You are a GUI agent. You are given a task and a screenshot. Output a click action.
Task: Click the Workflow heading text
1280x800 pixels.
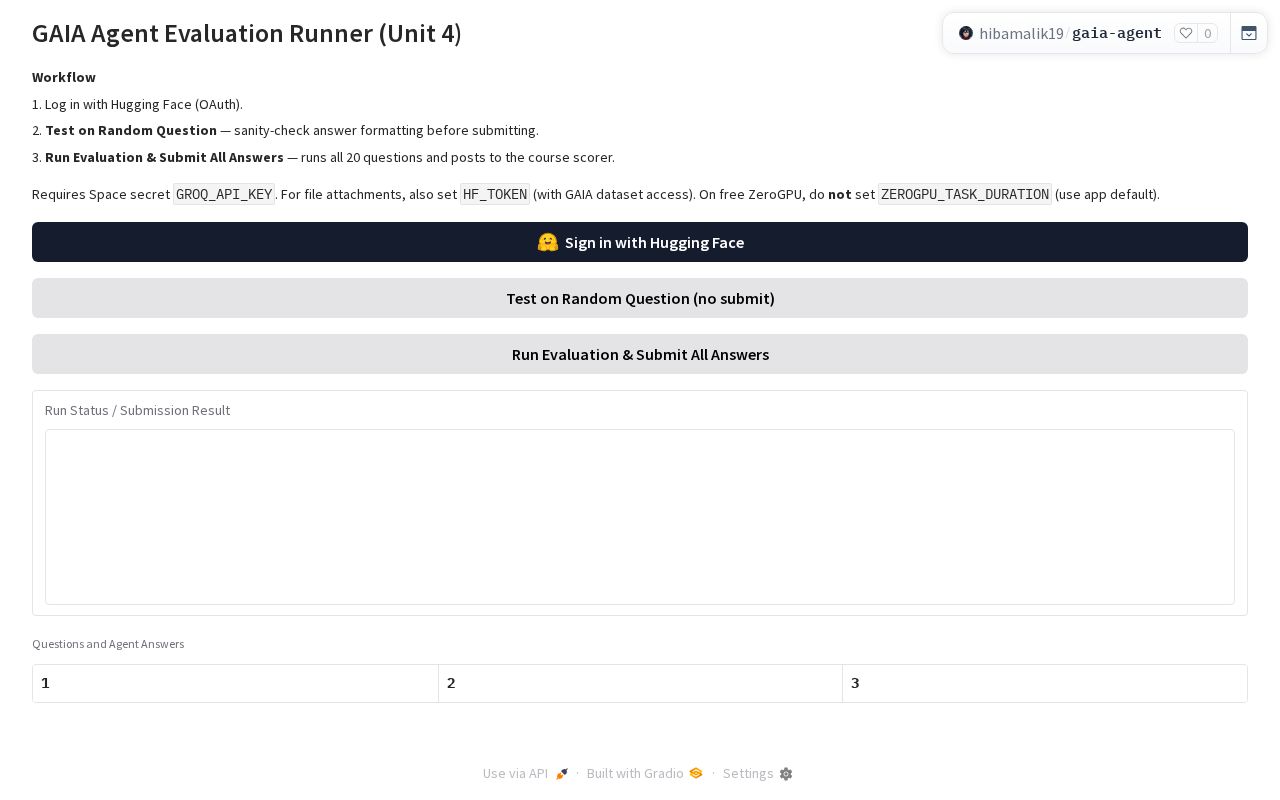click(64, 77)
